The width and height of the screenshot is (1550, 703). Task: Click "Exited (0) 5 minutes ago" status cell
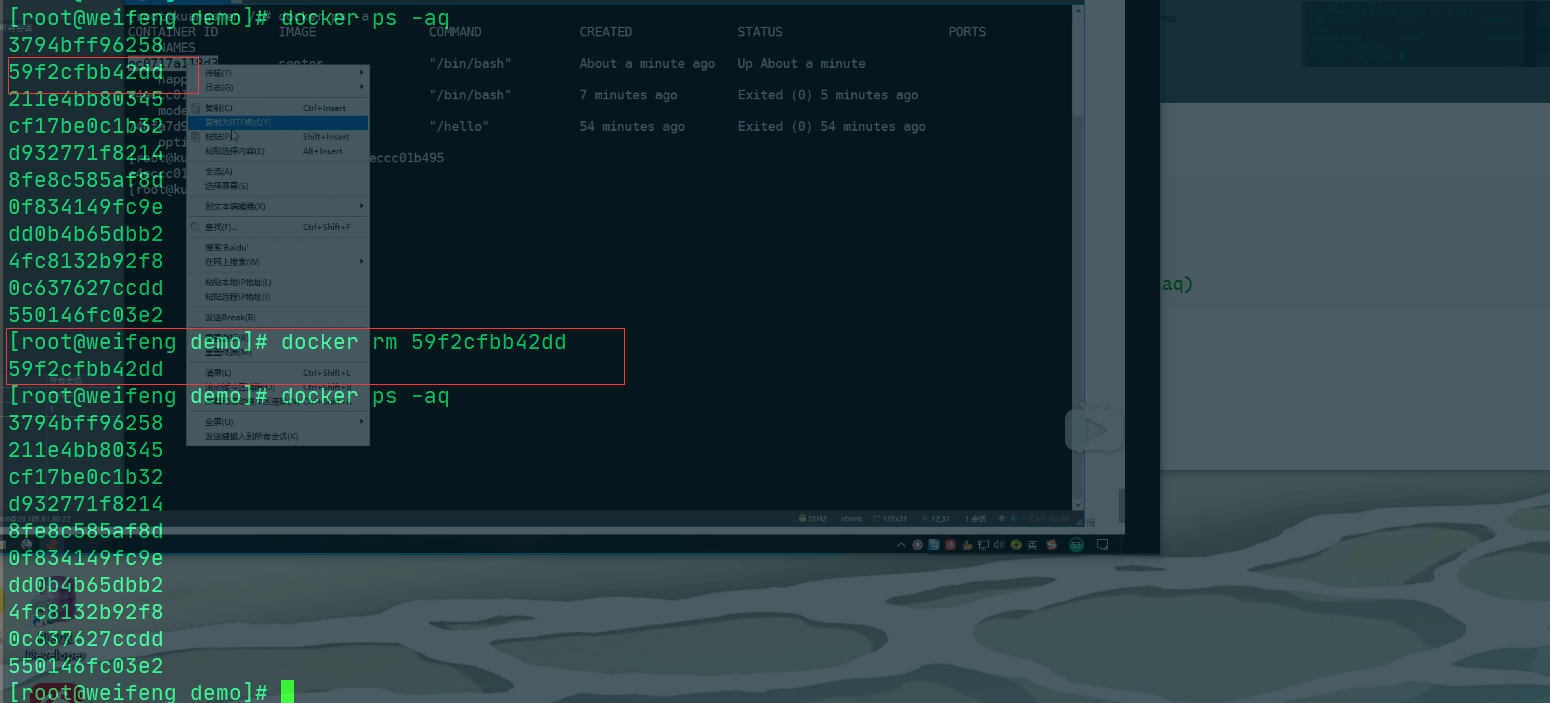point(827,95)
